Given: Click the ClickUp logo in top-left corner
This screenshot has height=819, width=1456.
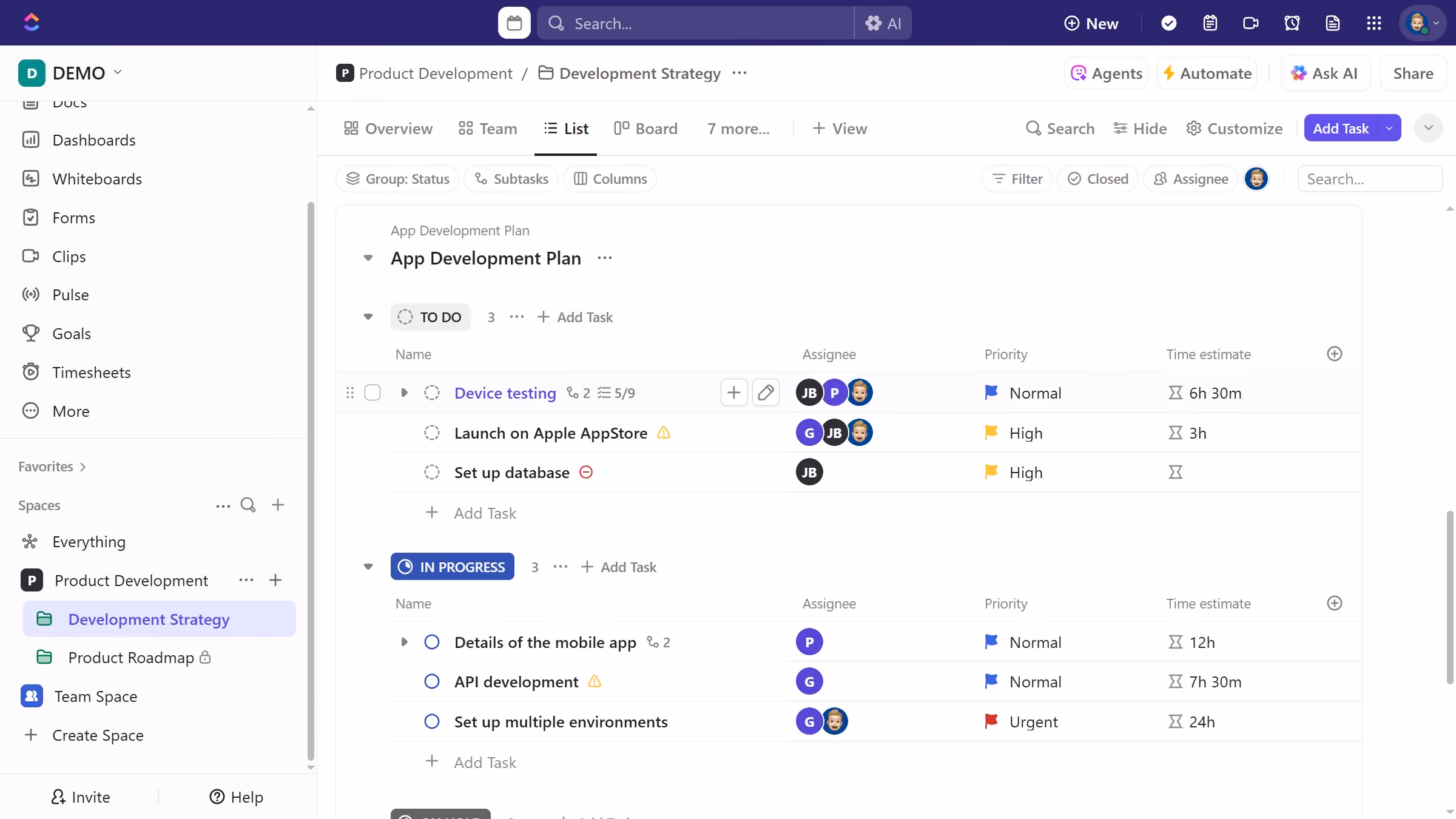Looking at the screenshot, I should point(32,22).
